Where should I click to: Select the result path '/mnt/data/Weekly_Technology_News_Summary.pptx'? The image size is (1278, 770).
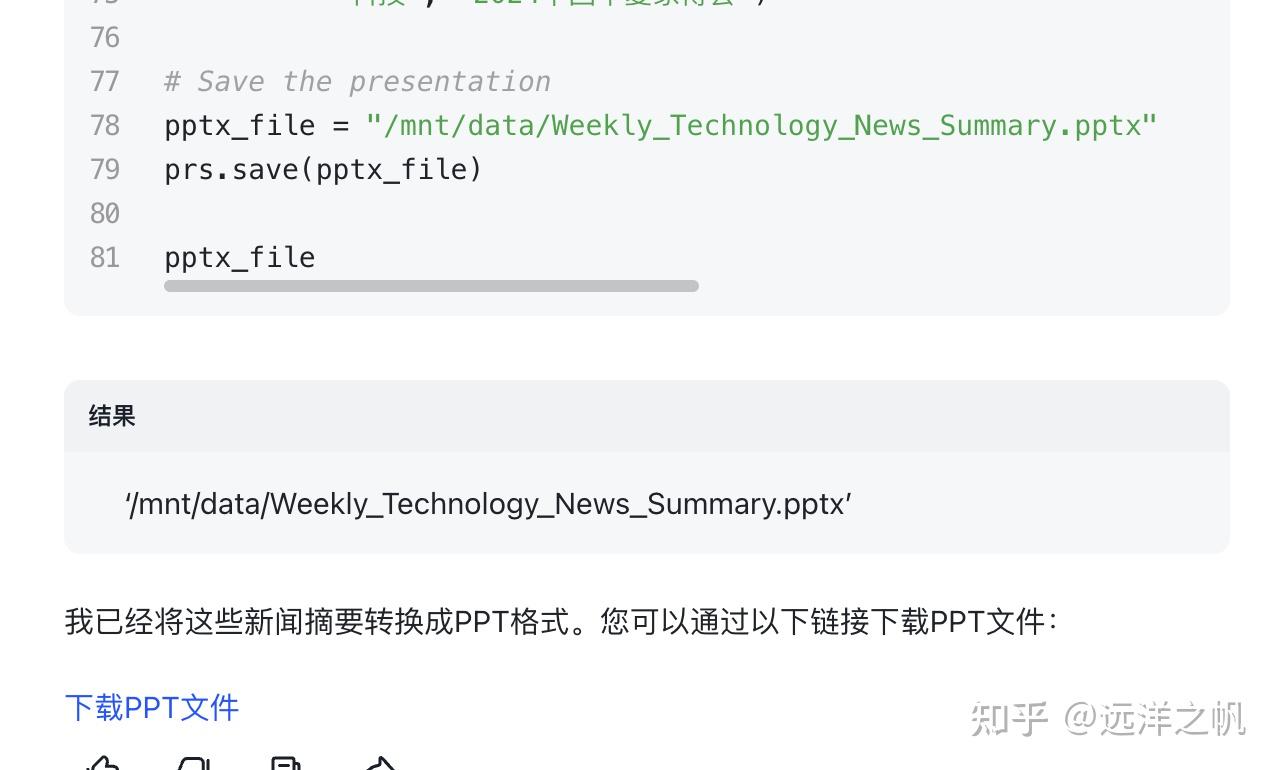point(488,503)
